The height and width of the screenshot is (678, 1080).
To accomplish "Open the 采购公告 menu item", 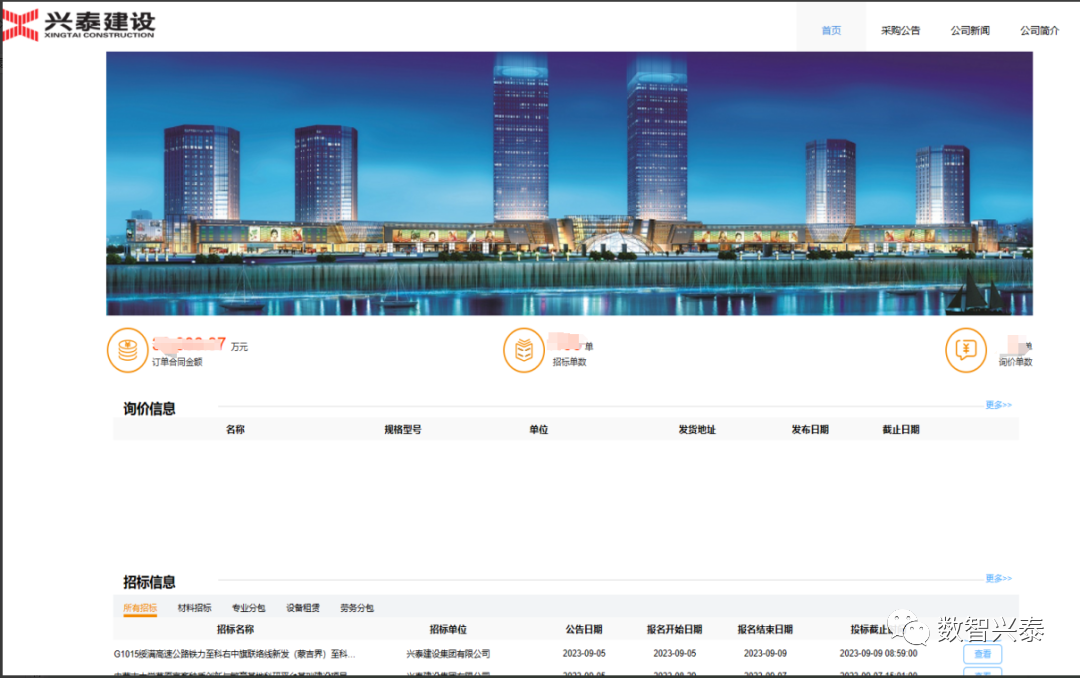I will [x=900, y=31].
